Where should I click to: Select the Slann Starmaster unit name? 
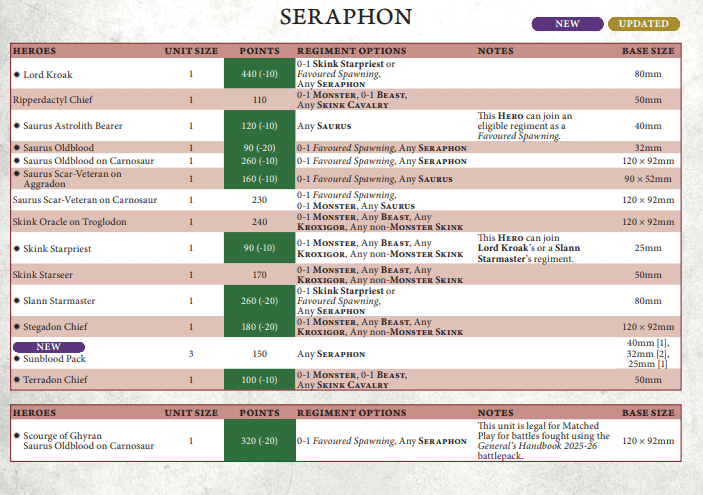[59, 301]
